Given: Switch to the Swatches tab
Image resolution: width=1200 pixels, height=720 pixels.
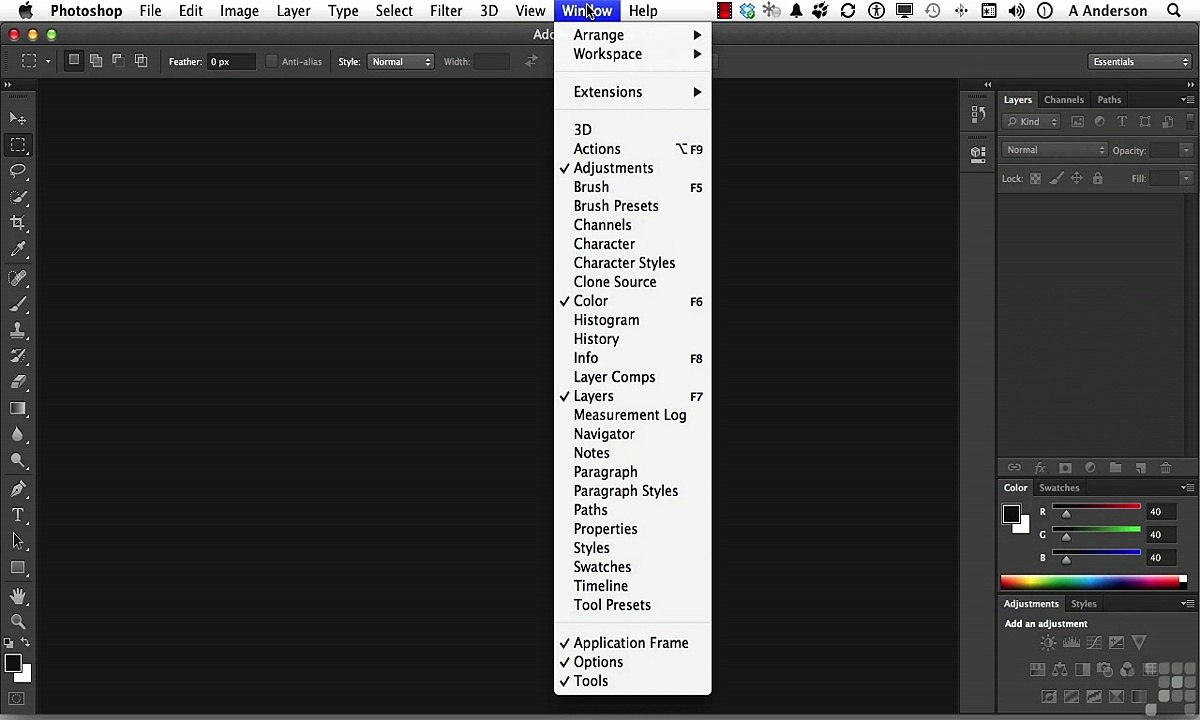Looking at the screenshot, I should (x=1059, y=488).
